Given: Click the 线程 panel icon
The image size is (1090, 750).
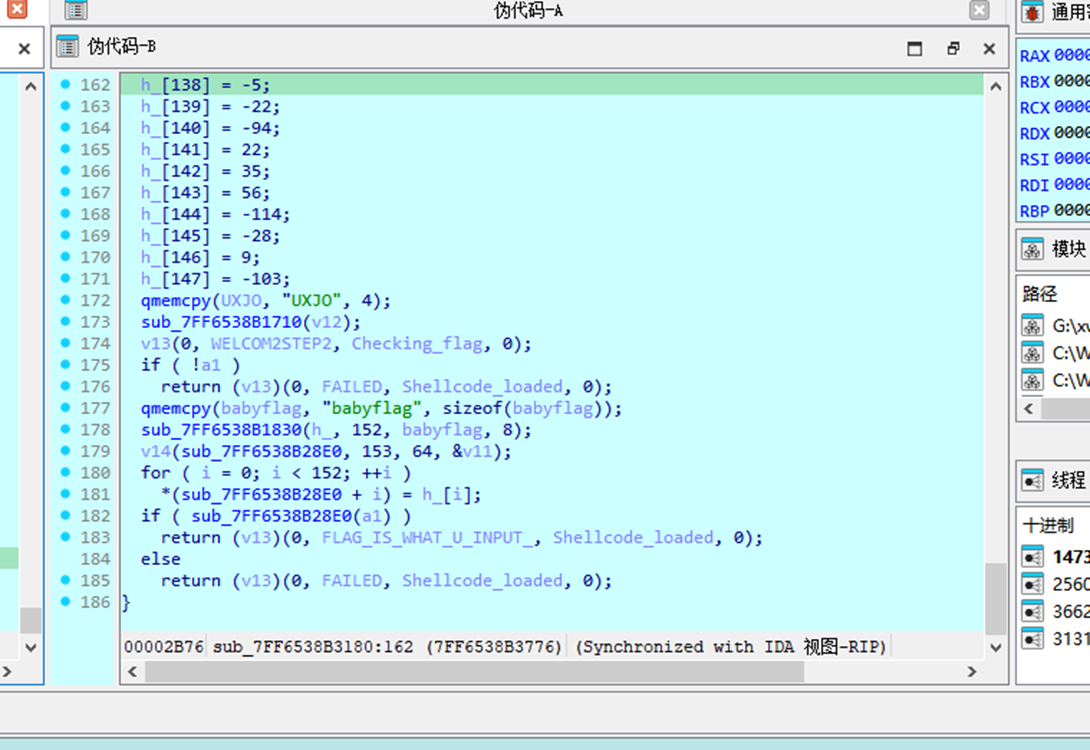Looking at the screenshot, I should point(1032,481).
